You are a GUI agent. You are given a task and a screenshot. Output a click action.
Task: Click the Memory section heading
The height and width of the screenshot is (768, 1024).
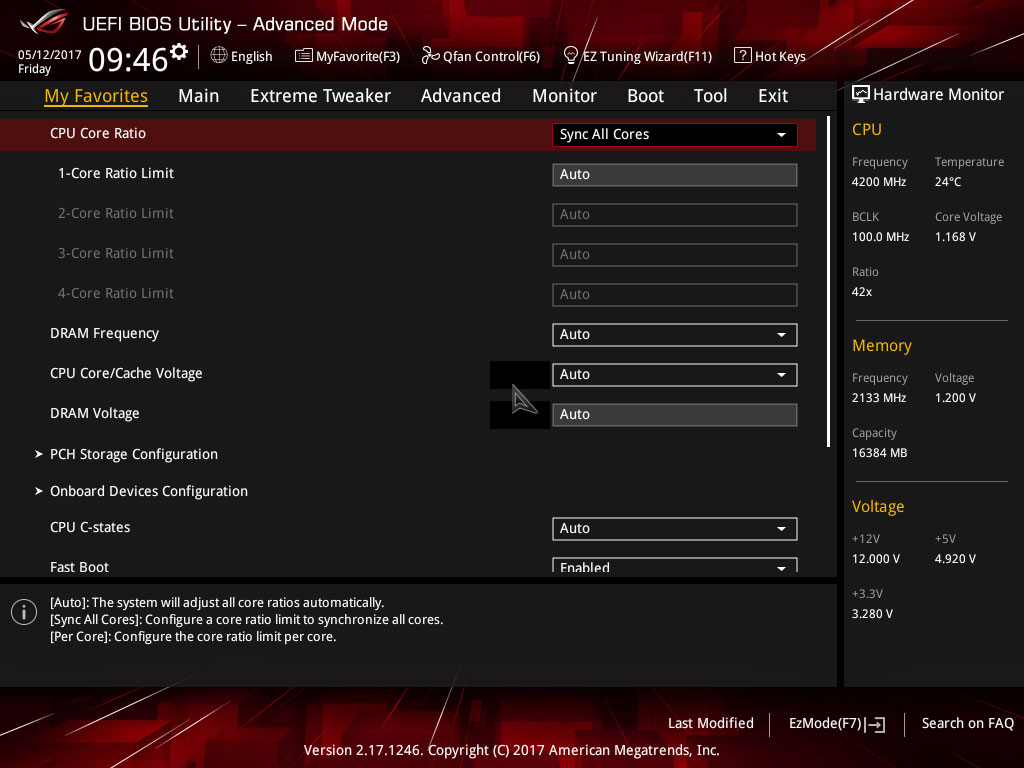click(x=882, y=345)
